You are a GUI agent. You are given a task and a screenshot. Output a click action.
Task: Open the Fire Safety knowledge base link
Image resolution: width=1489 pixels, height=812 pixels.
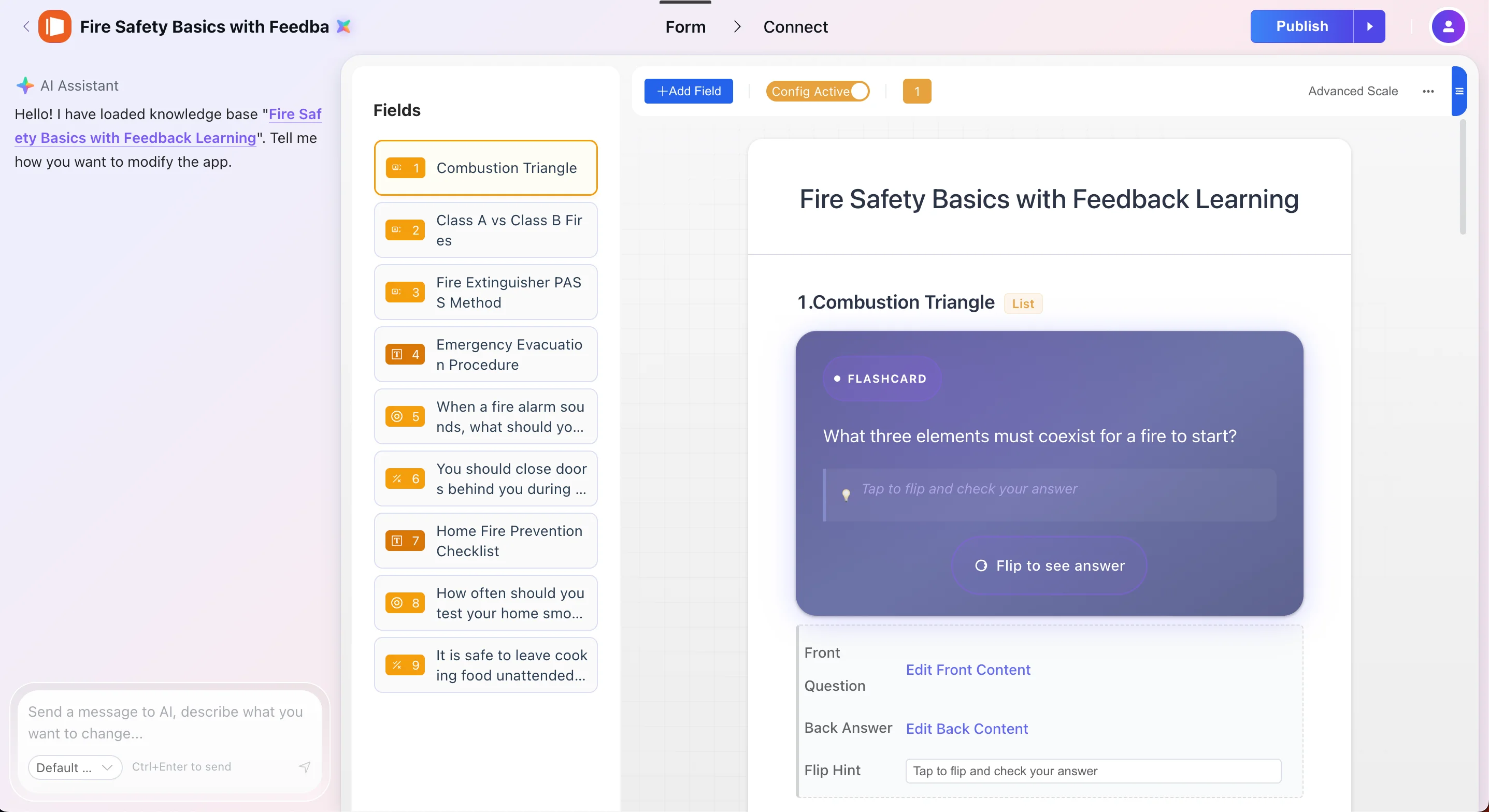tap(168, 126)
